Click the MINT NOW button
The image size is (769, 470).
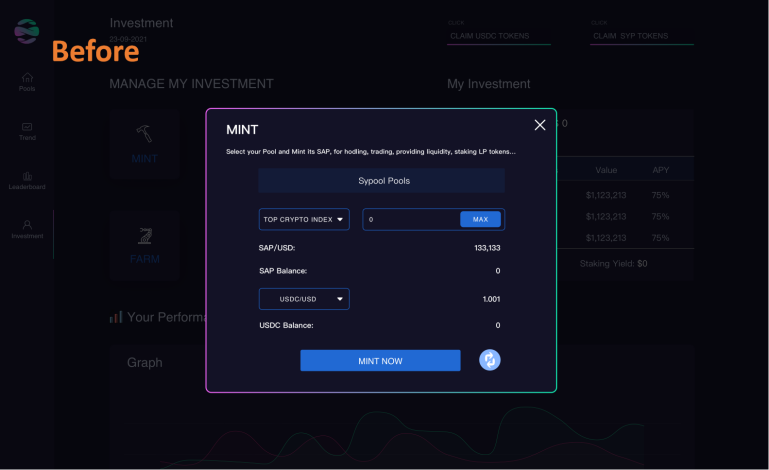[x=380, y=361]
